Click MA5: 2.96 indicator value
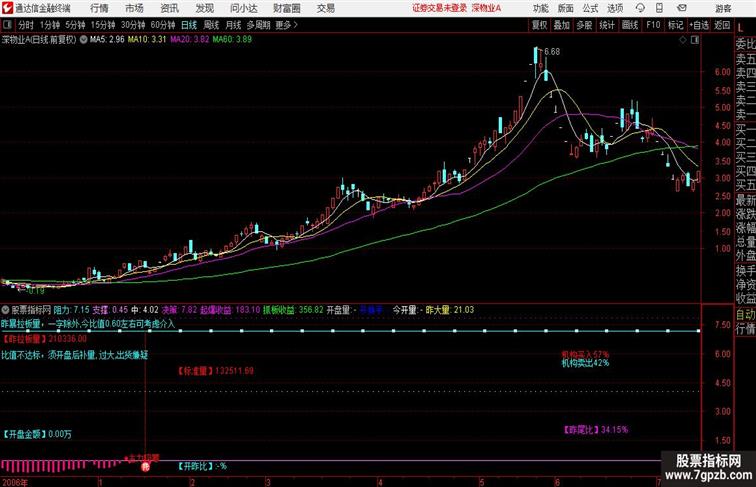The height and width of the screenshot is (487, 756). [107, 40]
